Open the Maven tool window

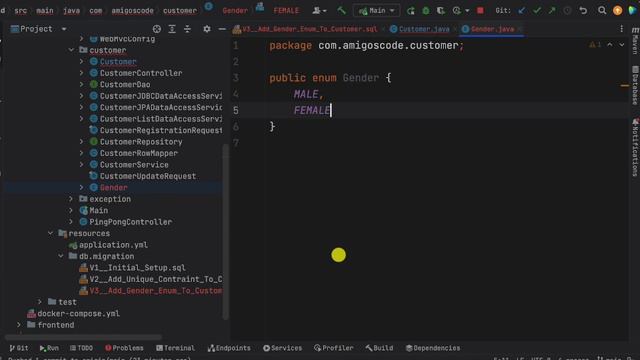point(635,41)
